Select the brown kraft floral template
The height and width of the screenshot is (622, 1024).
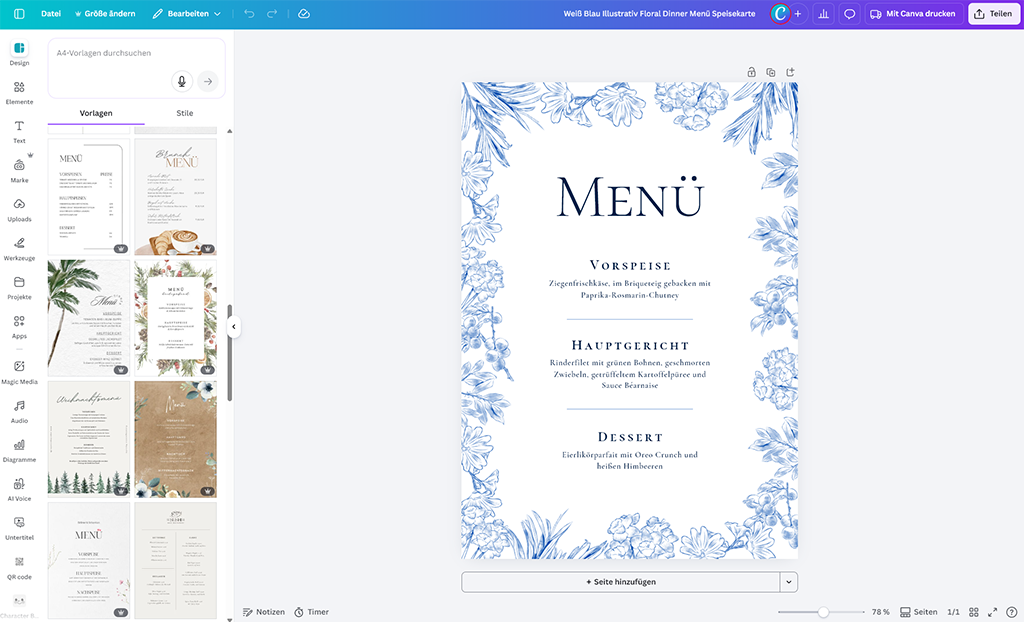tap(176, 439)
